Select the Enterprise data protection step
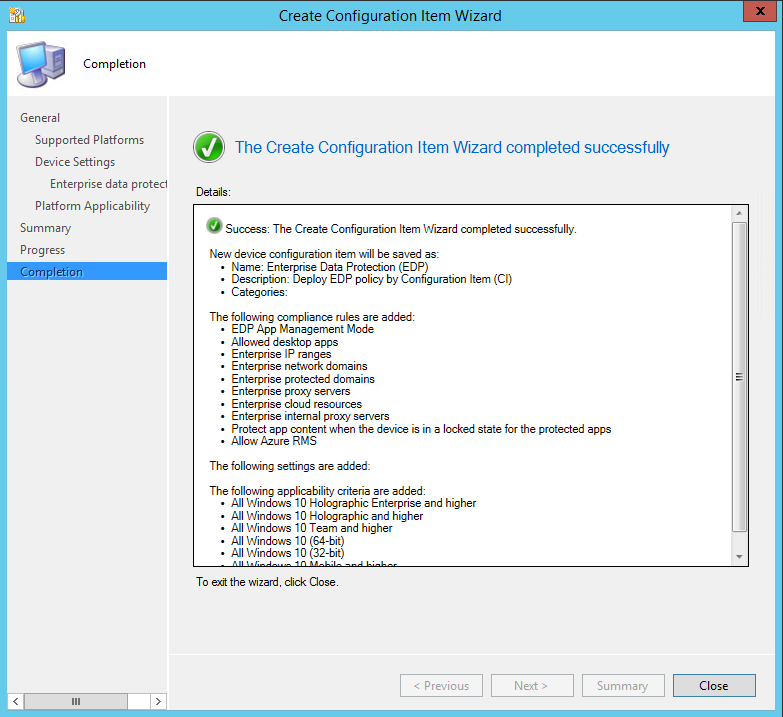Image resolution: width=783 pixels, height=717 pixels. 108,184
